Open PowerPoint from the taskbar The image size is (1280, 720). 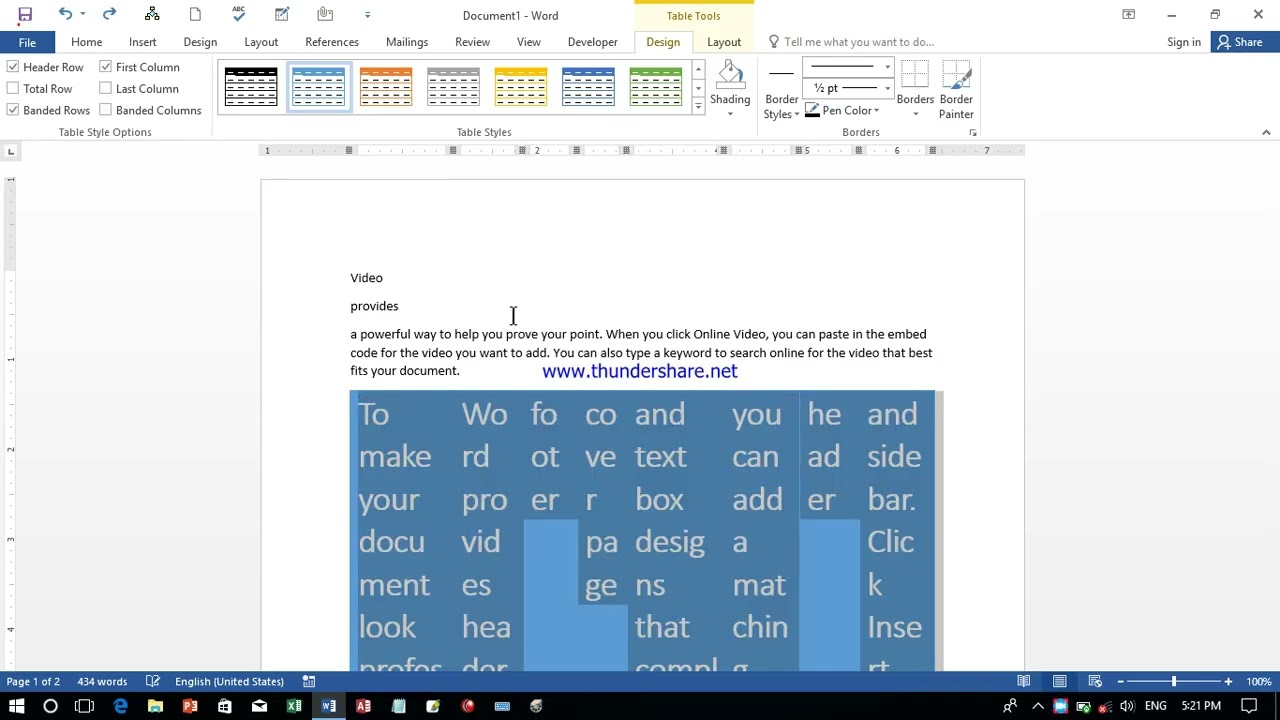click(190, 706)
